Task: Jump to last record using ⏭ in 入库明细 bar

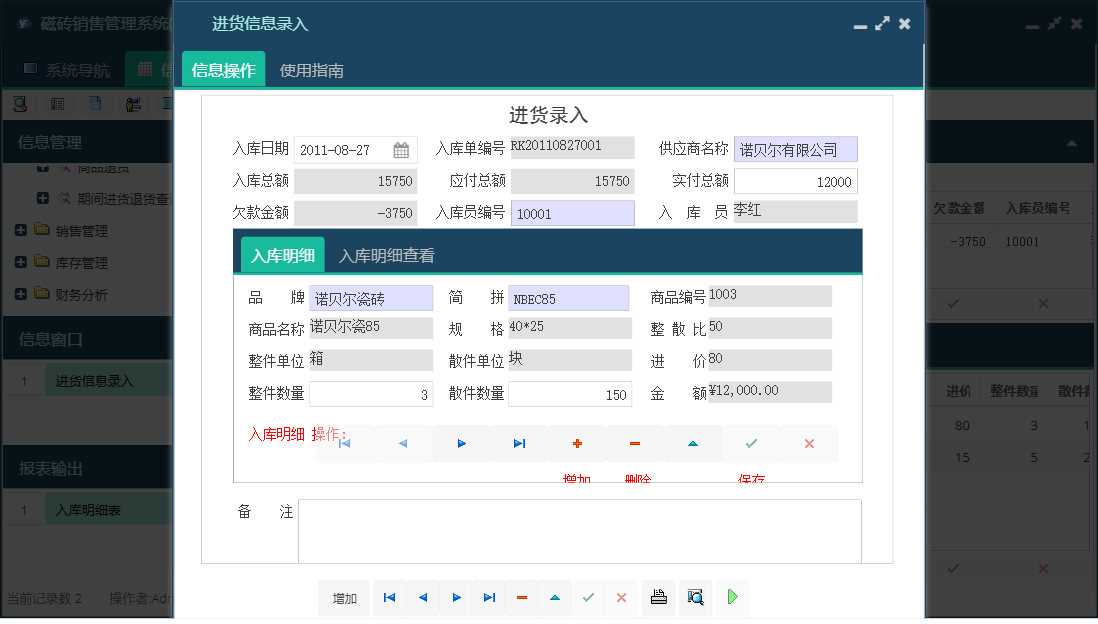Action: point(519,443)
